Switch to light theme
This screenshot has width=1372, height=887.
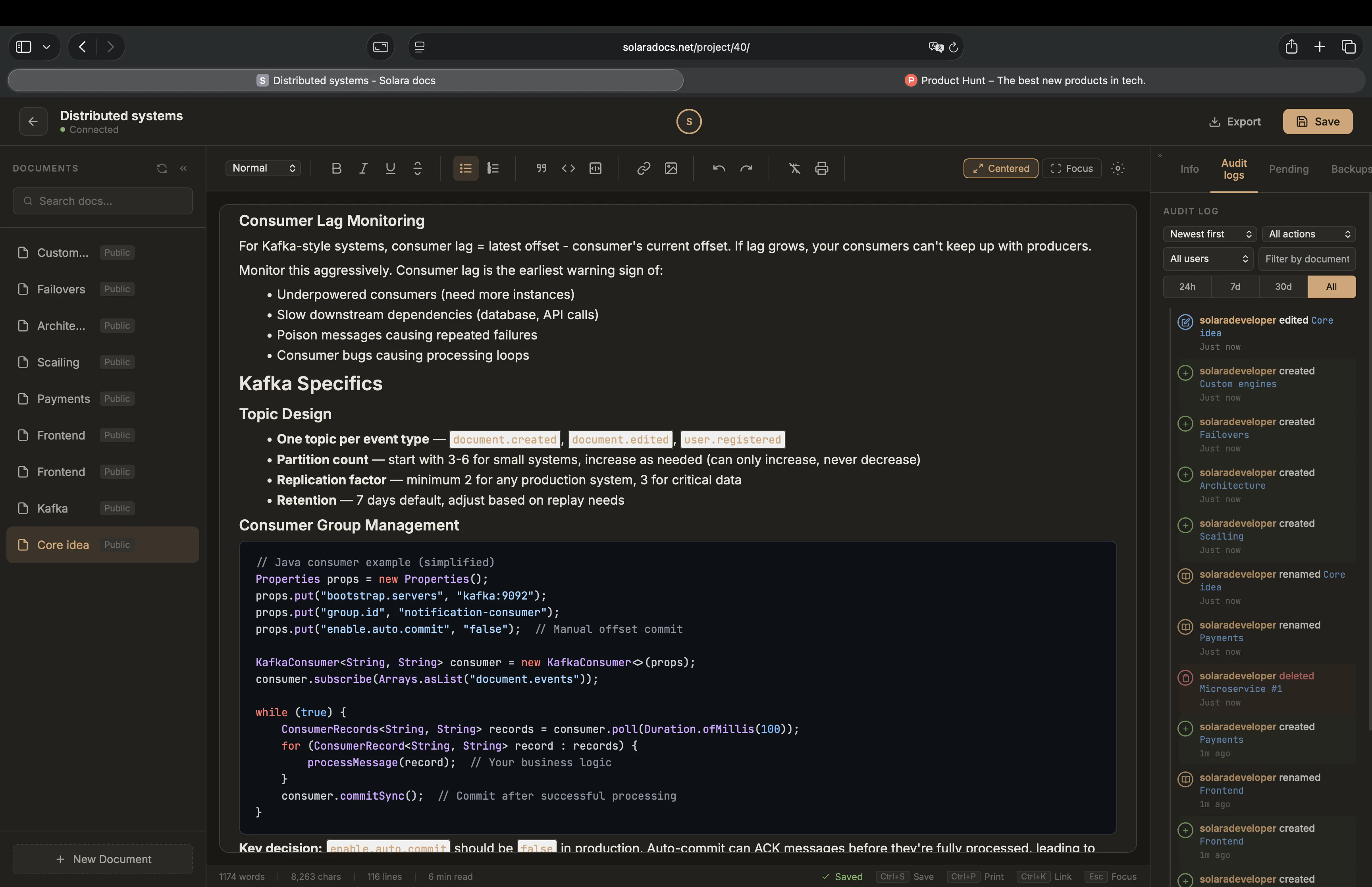pyautogui.click(x=1118, y=168)
